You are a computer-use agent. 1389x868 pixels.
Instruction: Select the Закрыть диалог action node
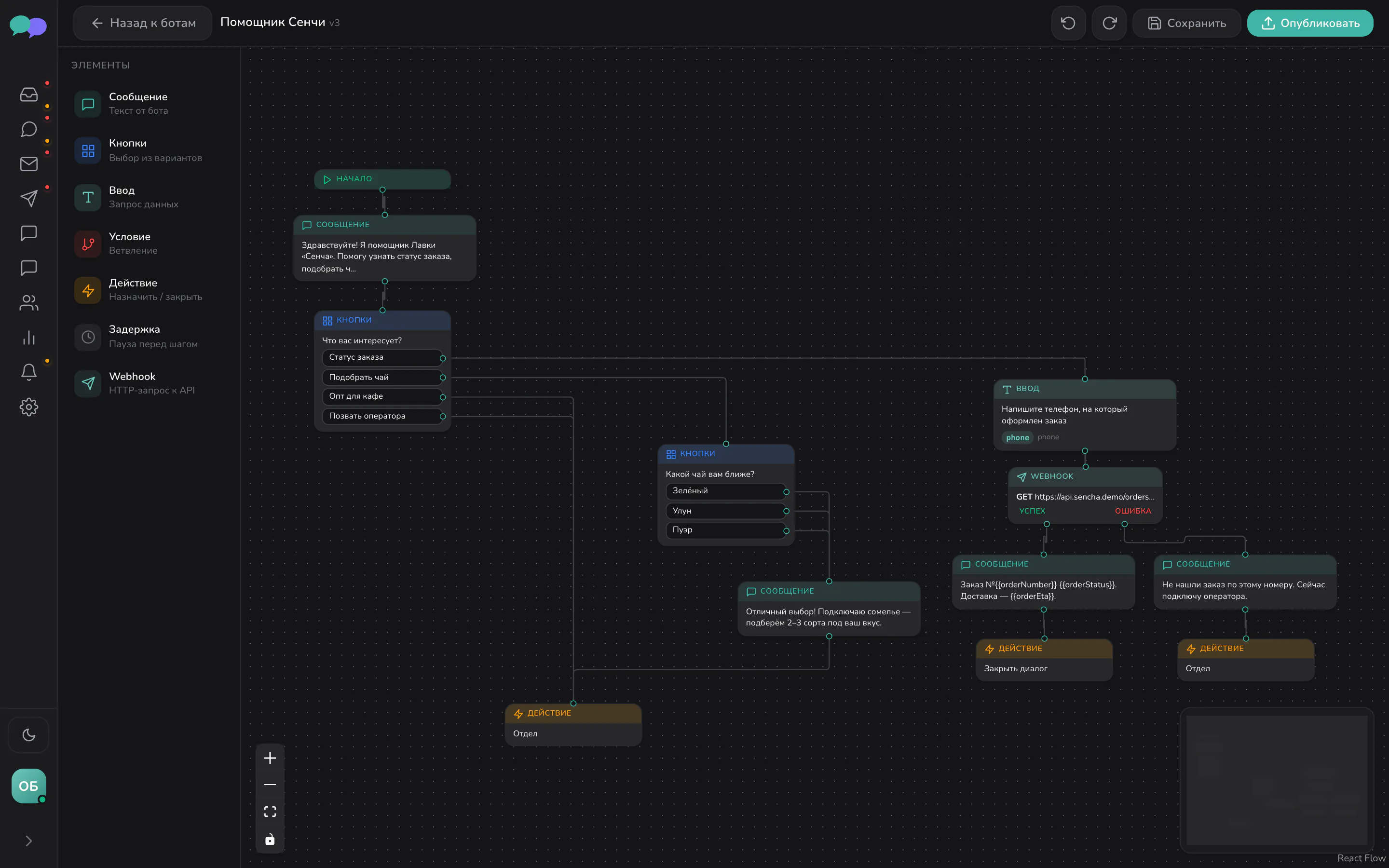coord(1044,660)
